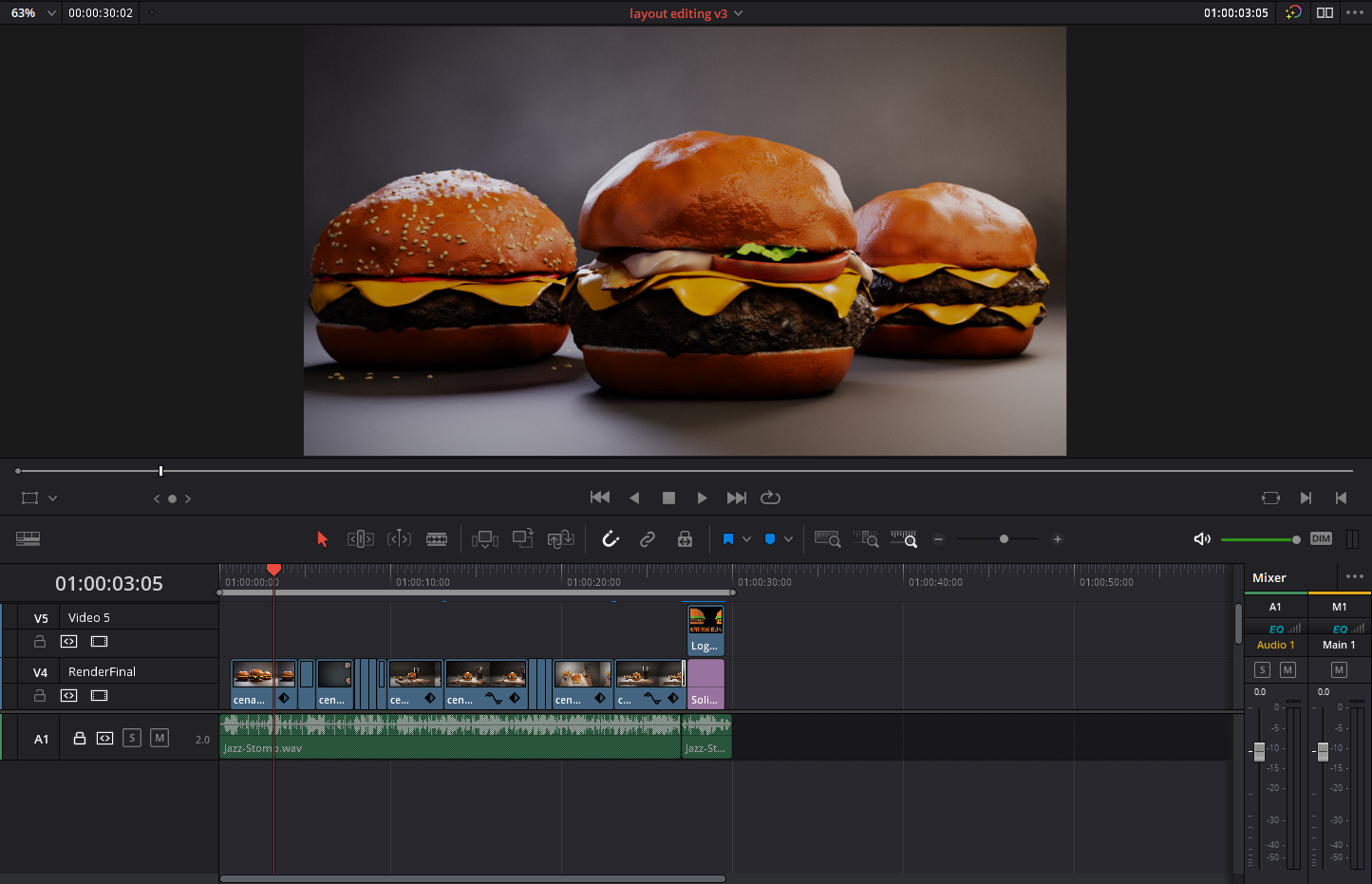The height and width of the screenshot is (884, 1372).
Task: Select the Blade edit mode tool
Action: [437, 539]
